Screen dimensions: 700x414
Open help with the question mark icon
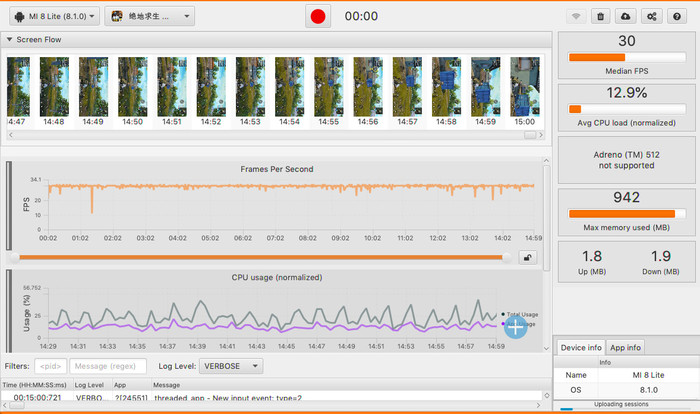[677, 17]
